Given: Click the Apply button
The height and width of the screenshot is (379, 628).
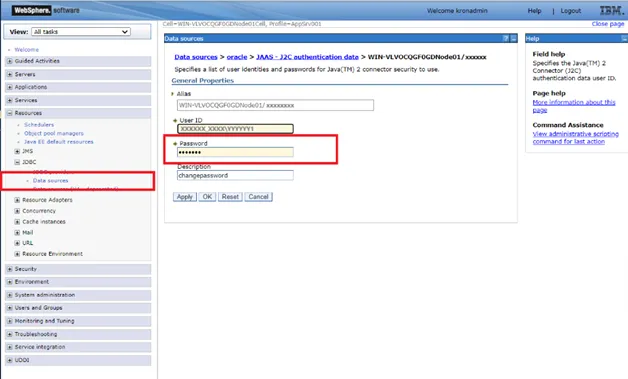Looking at the screenshot, I should [185, 197].
